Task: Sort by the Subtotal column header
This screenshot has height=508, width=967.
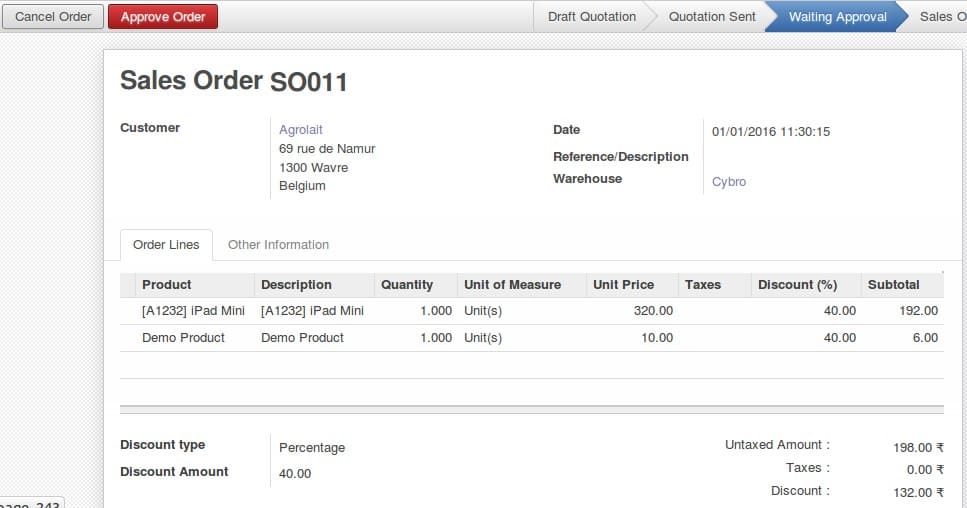Action: (893, 285)
